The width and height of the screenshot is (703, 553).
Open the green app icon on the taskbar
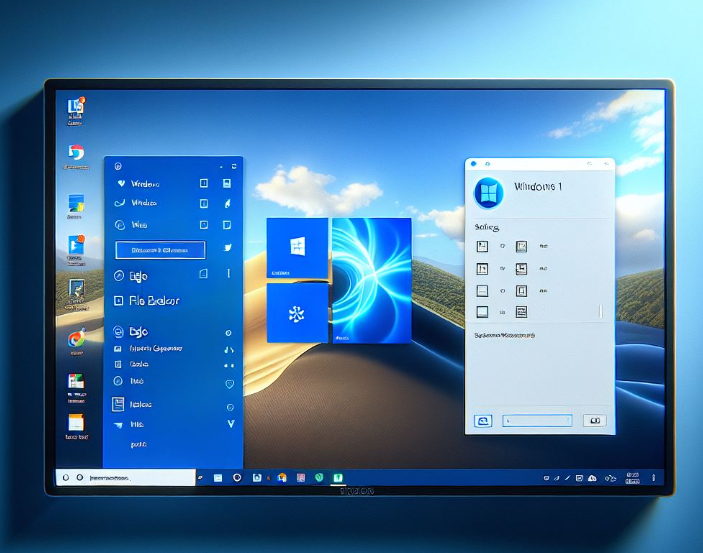tap(338, 478)
